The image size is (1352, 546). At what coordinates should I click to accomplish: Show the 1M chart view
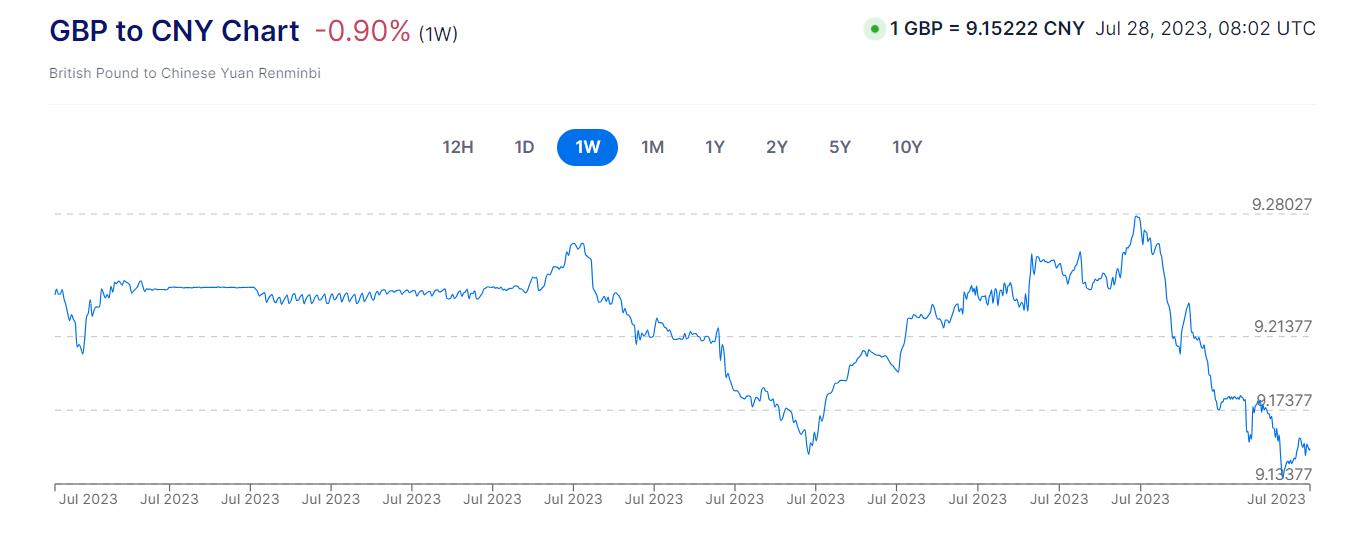652,147
